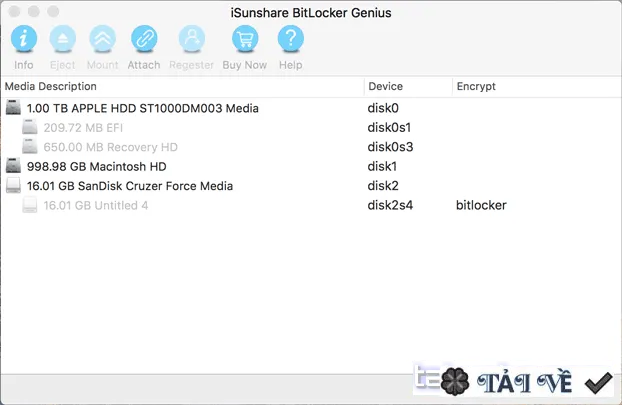622x405 pixels.
Task: Select the Macintosh HD disk icon
Action: [13, 166]
